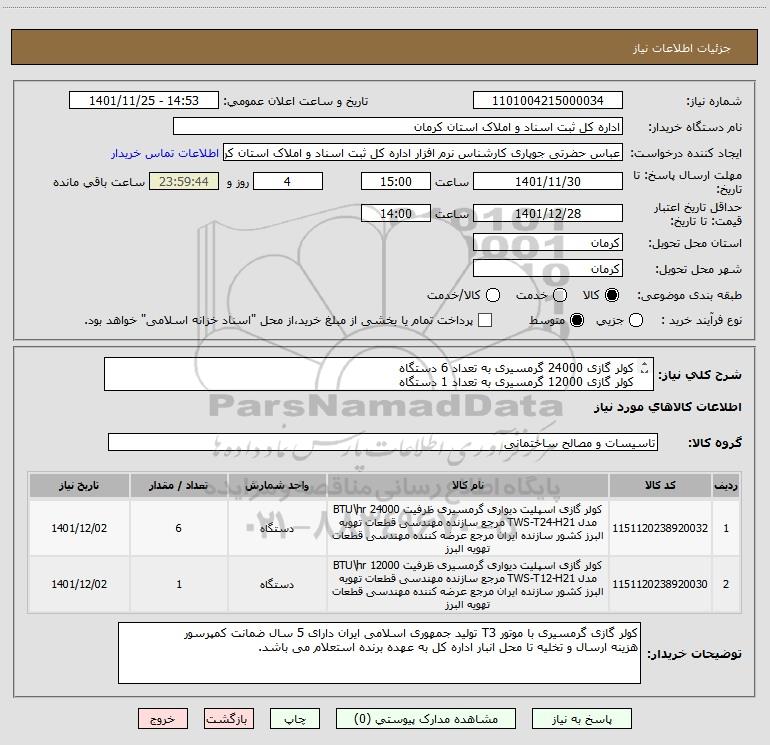
Task: Click the buyer organization name field
Action: [x=398, y=127]
